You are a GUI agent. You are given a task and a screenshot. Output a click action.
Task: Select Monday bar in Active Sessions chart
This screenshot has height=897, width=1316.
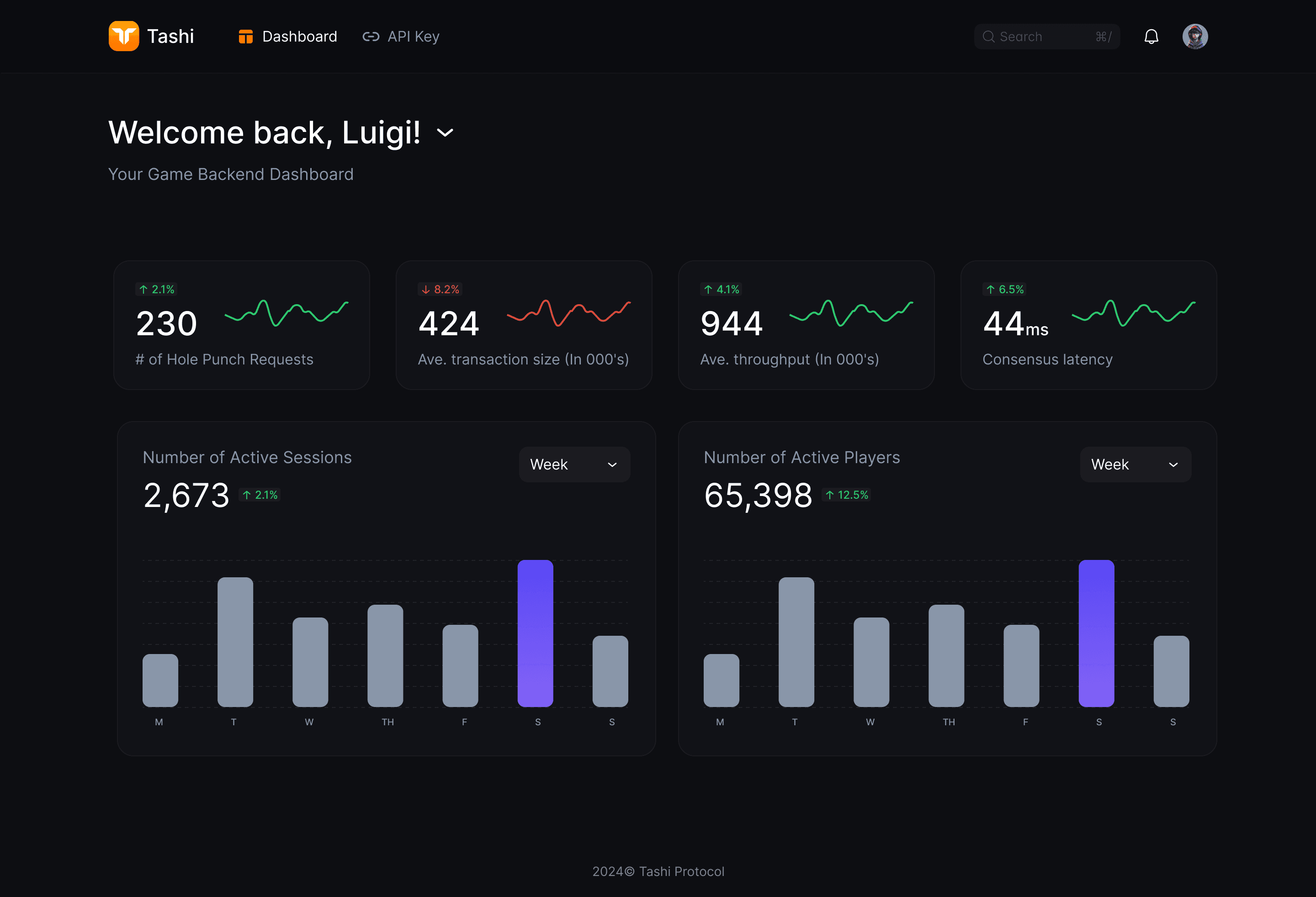coord(160,680)
